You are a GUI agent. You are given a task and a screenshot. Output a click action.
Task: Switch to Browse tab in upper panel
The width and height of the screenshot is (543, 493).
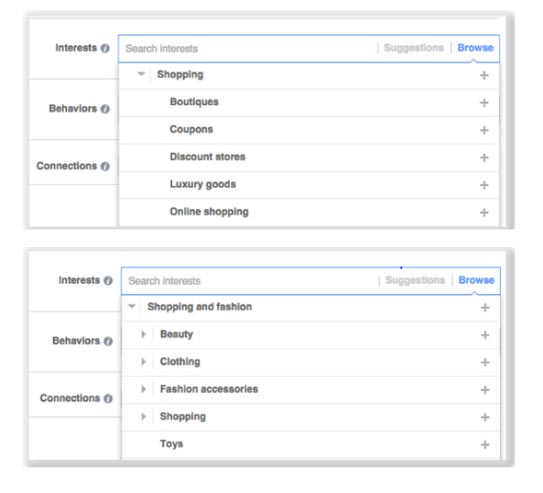[x=475, y=48]
